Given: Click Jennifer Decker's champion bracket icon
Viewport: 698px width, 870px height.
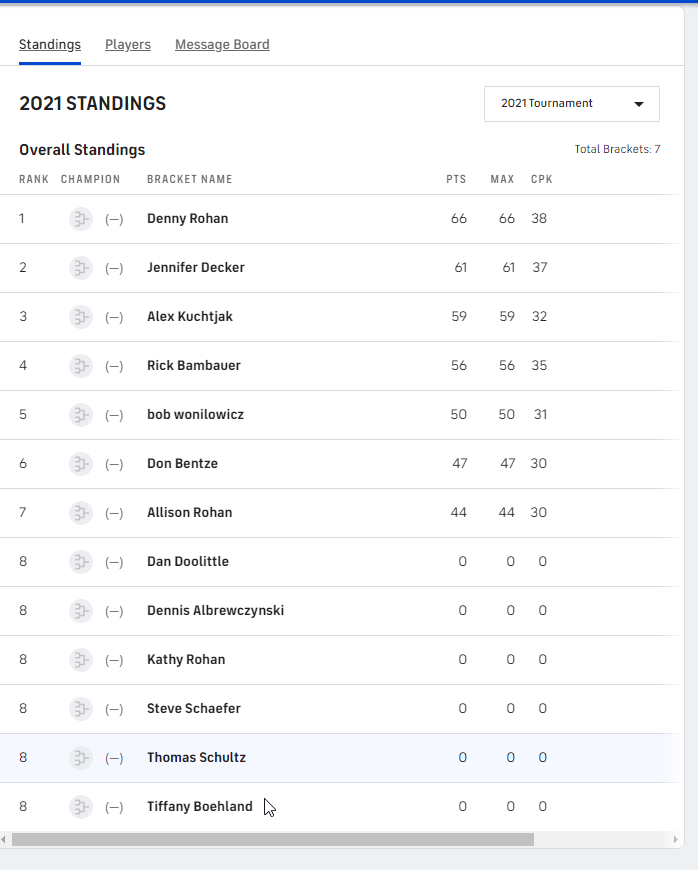Looking at the screenshot, I should tap(81, 268).
